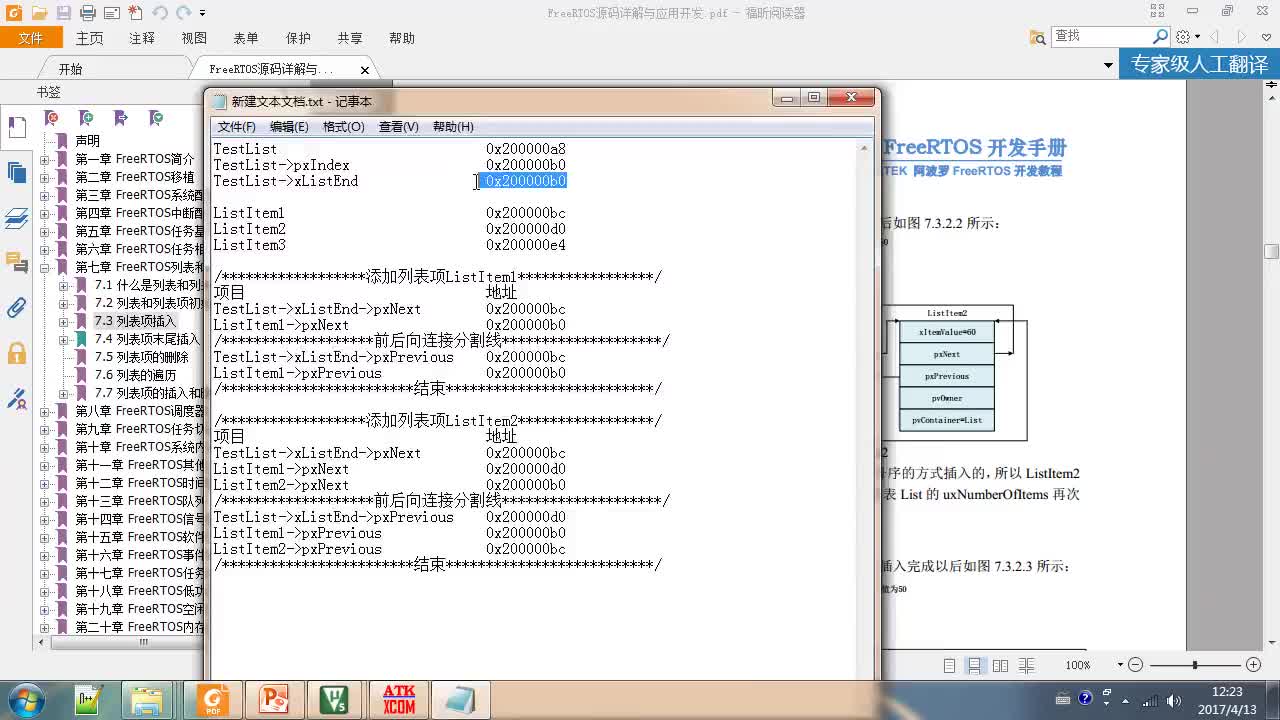
Task: Open the PowerPoint taskbar icon
Action: [273, 699]
